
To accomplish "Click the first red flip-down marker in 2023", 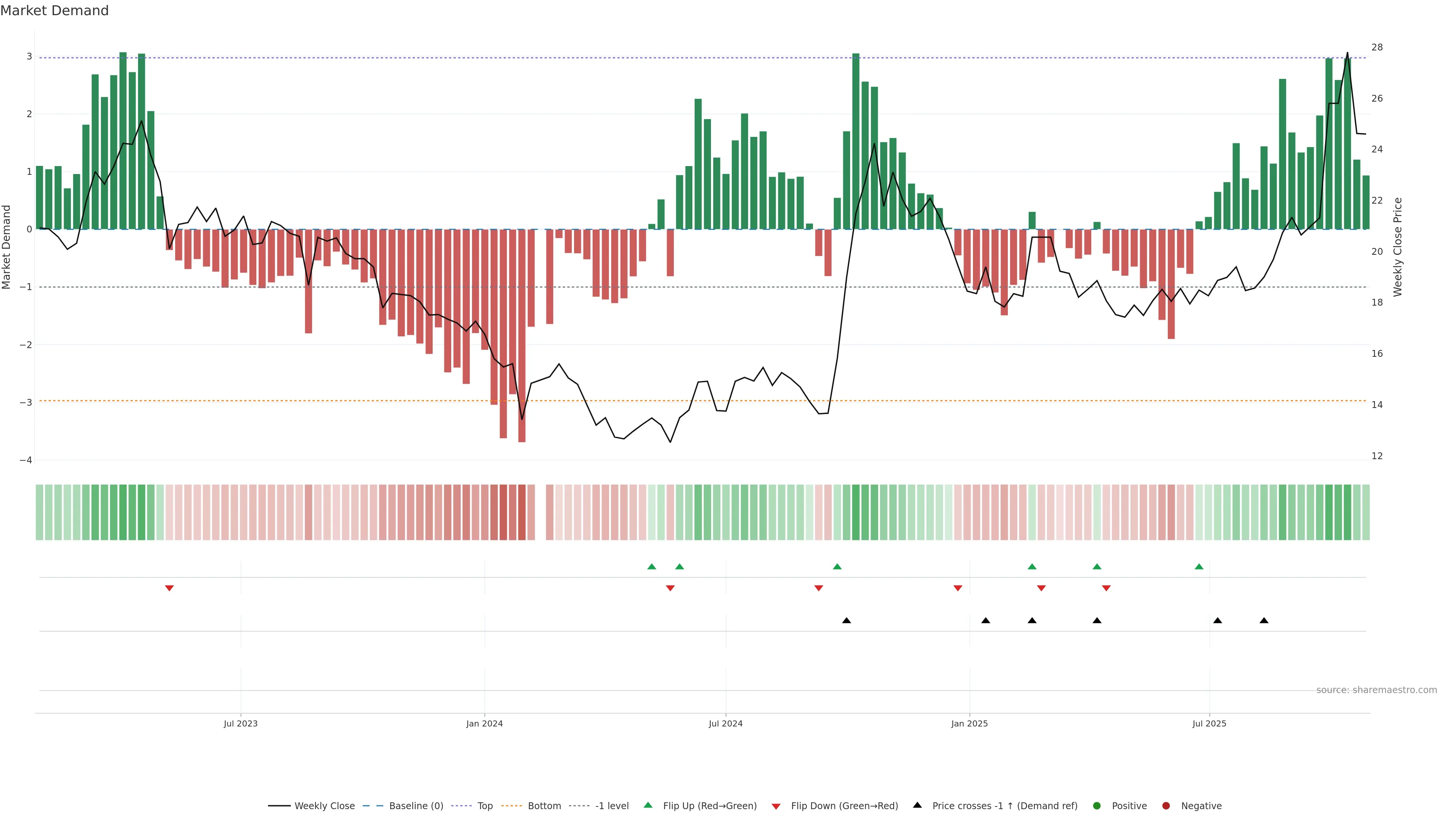I will click(169, 588).
